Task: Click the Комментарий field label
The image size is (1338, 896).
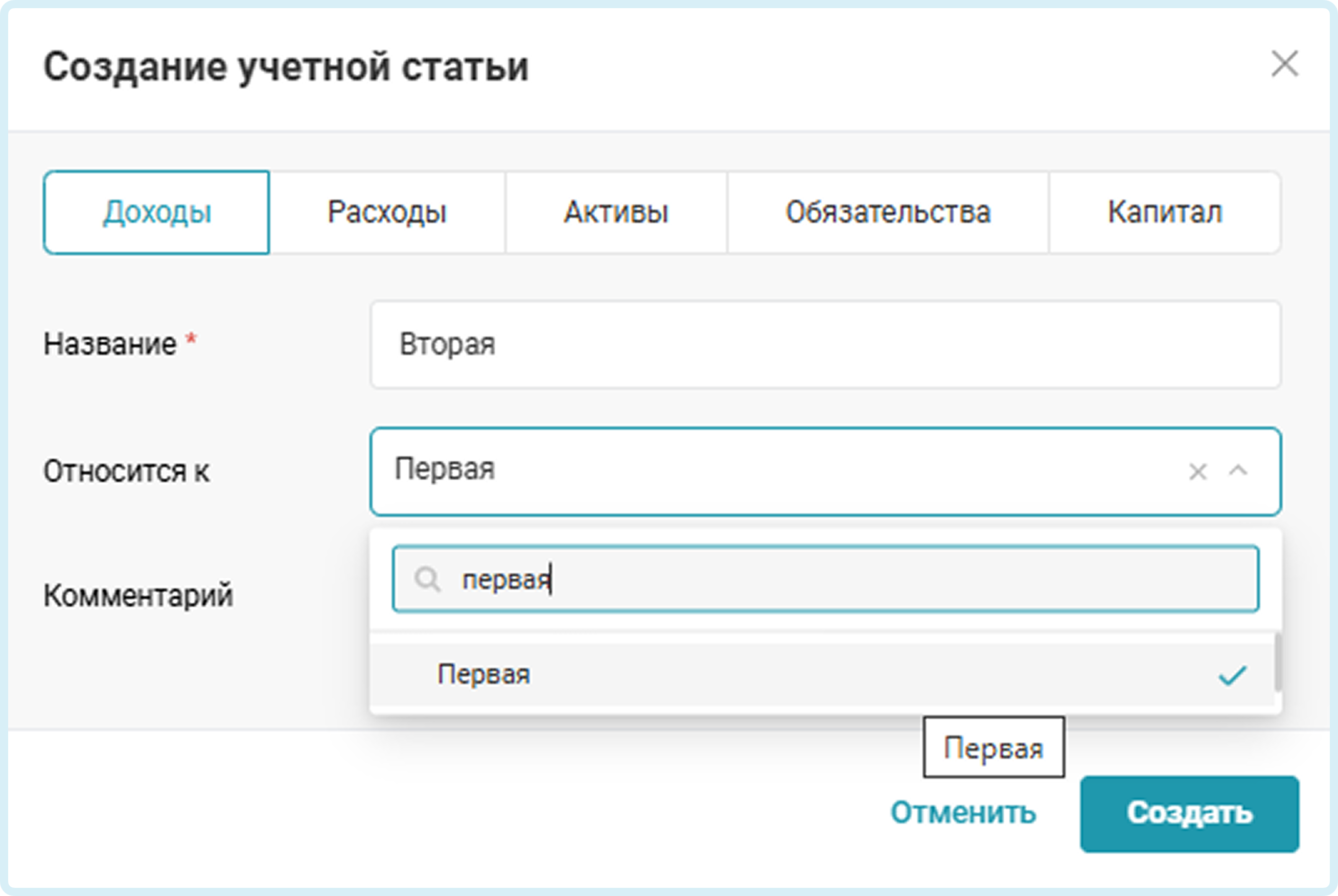Action: coord(139,596)
